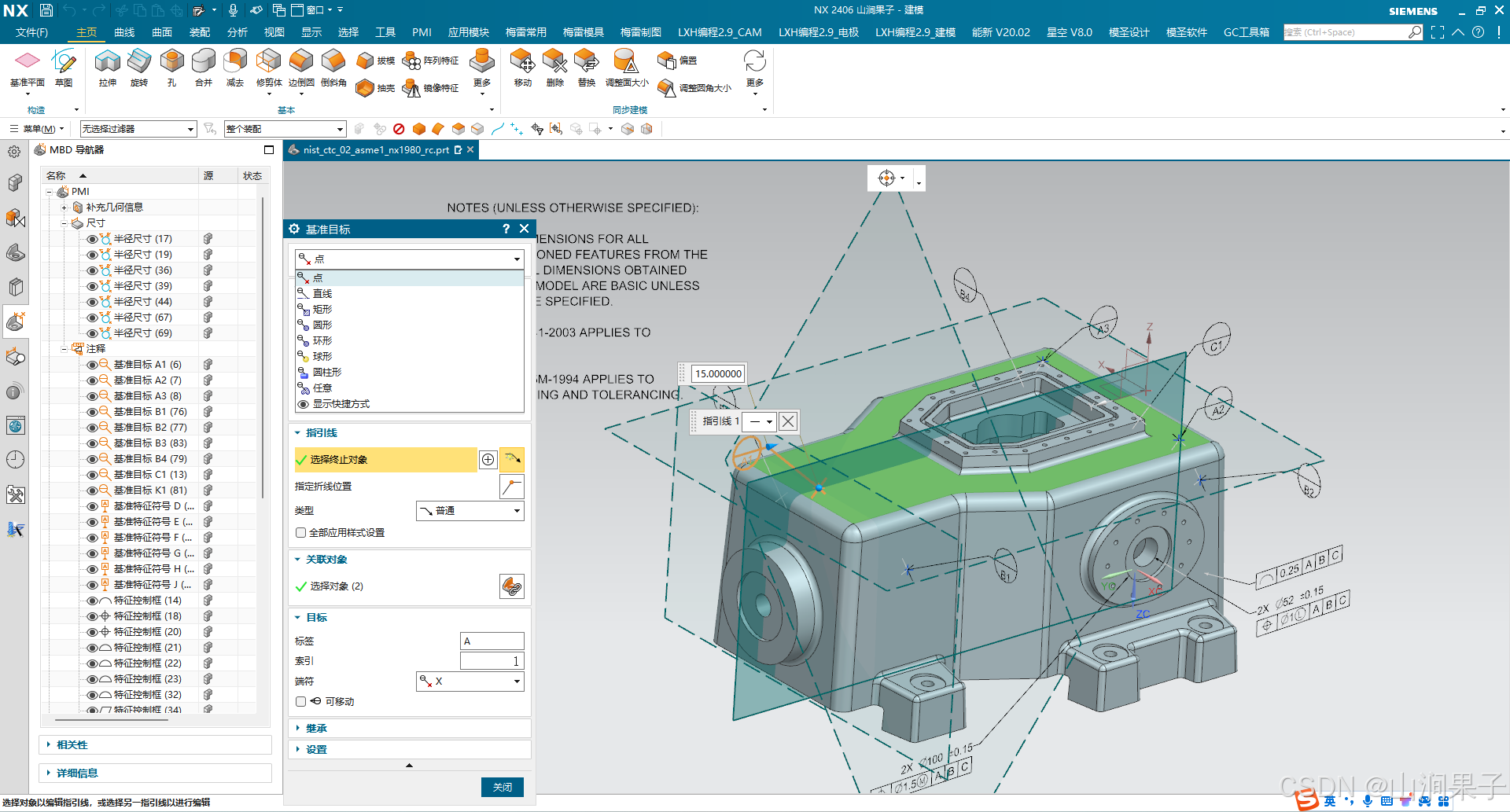Click the select object icon in 关联对象
1510x812 pixels.
[x=512, y=586]
